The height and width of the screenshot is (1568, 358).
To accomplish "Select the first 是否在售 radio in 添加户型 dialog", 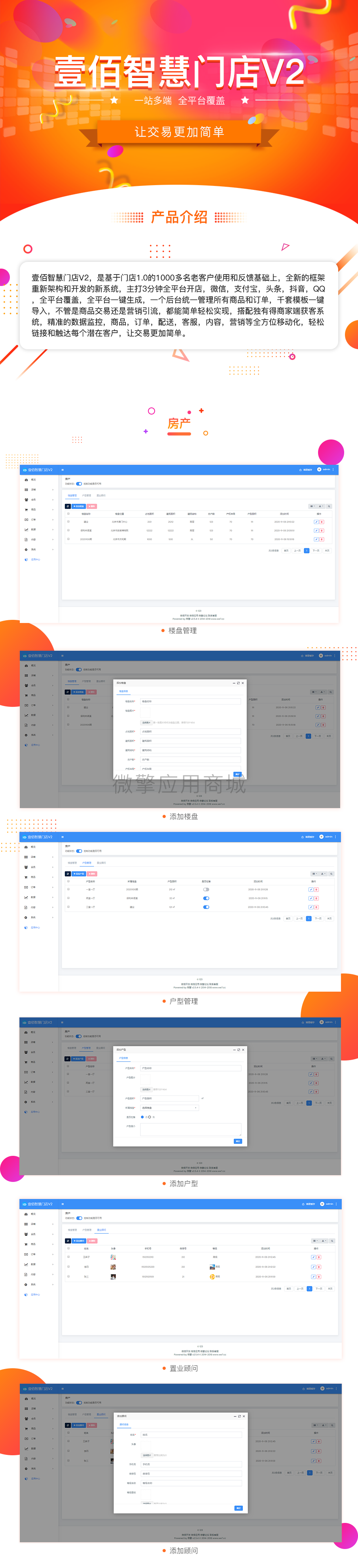I will tap(142, 1117).
